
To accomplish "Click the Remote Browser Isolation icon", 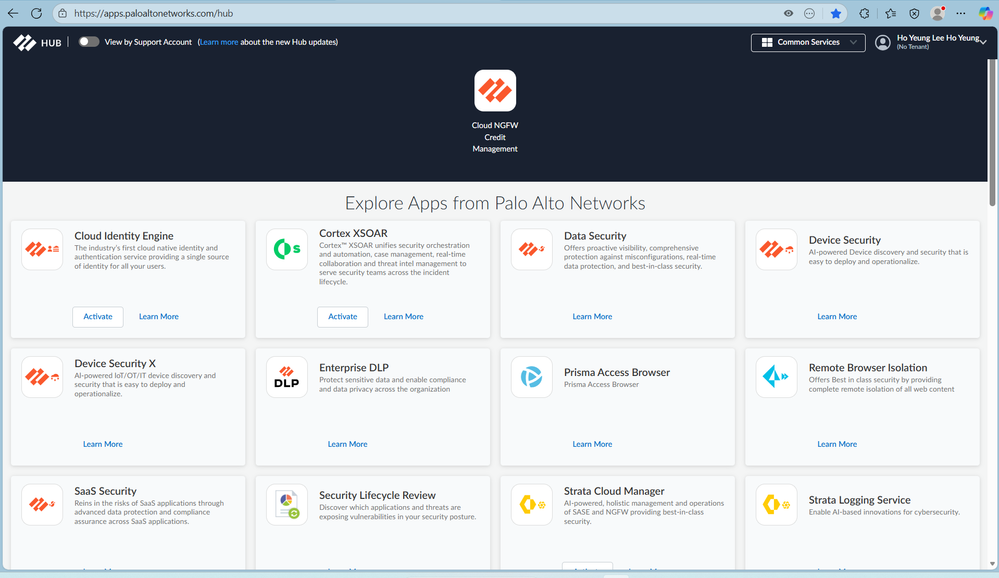I will 776,377.
